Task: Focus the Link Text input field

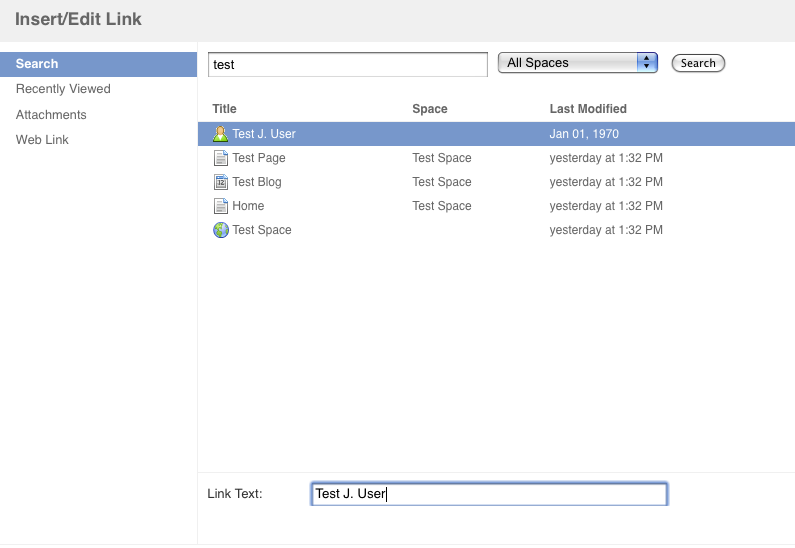Action: click(x=489, y=494)
